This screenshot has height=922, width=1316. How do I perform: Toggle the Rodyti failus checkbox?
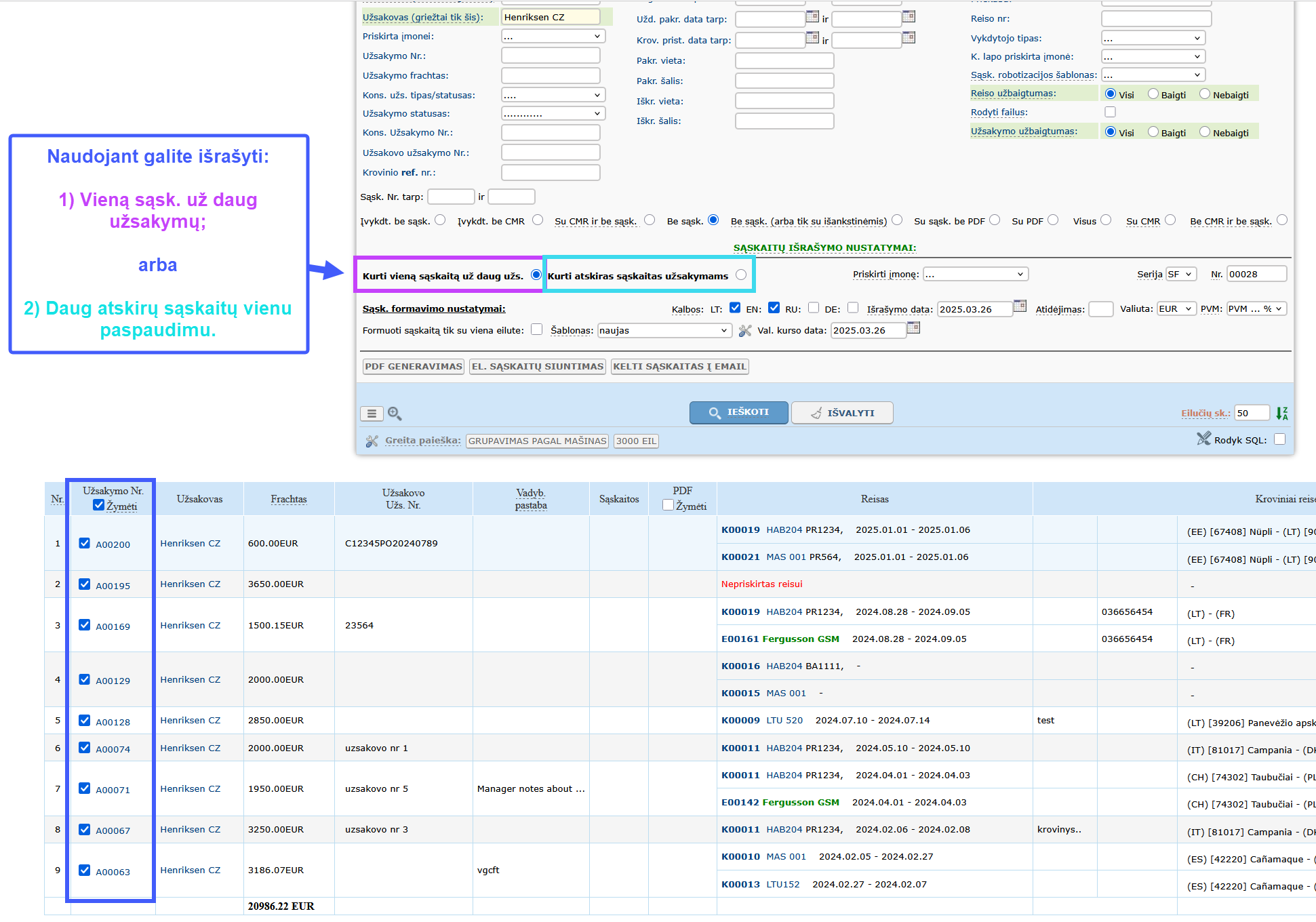tap(1110, 112)
